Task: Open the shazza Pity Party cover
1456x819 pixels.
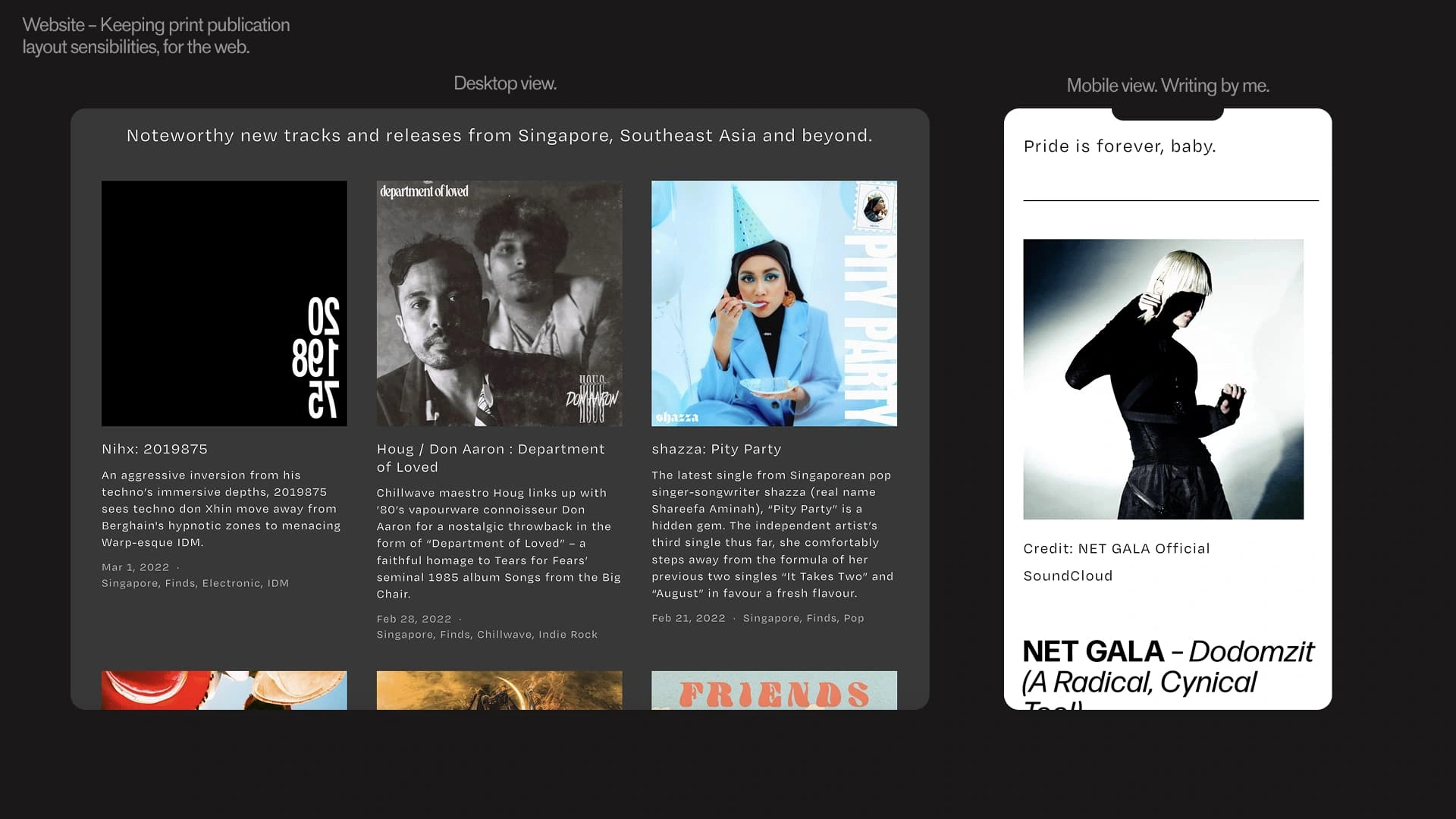Action: [x=773, y=303]
